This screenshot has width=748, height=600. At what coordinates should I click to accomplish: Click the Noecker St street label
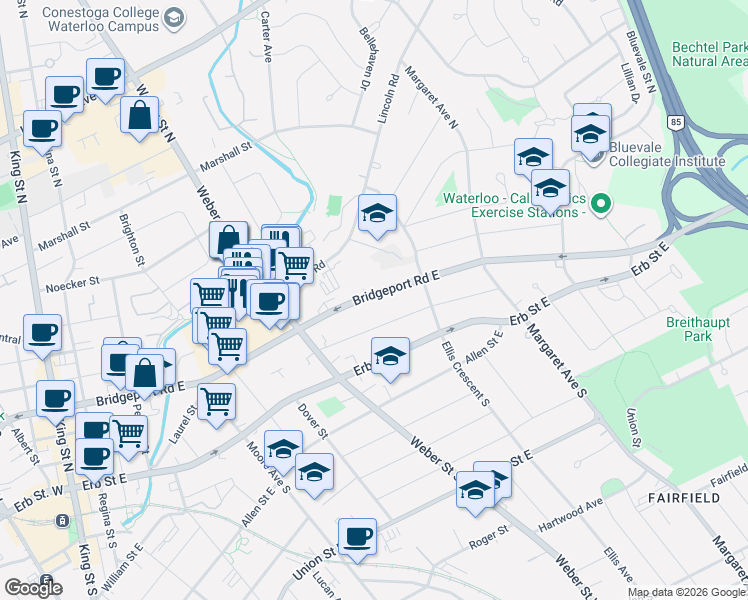[x=73, y=284]
